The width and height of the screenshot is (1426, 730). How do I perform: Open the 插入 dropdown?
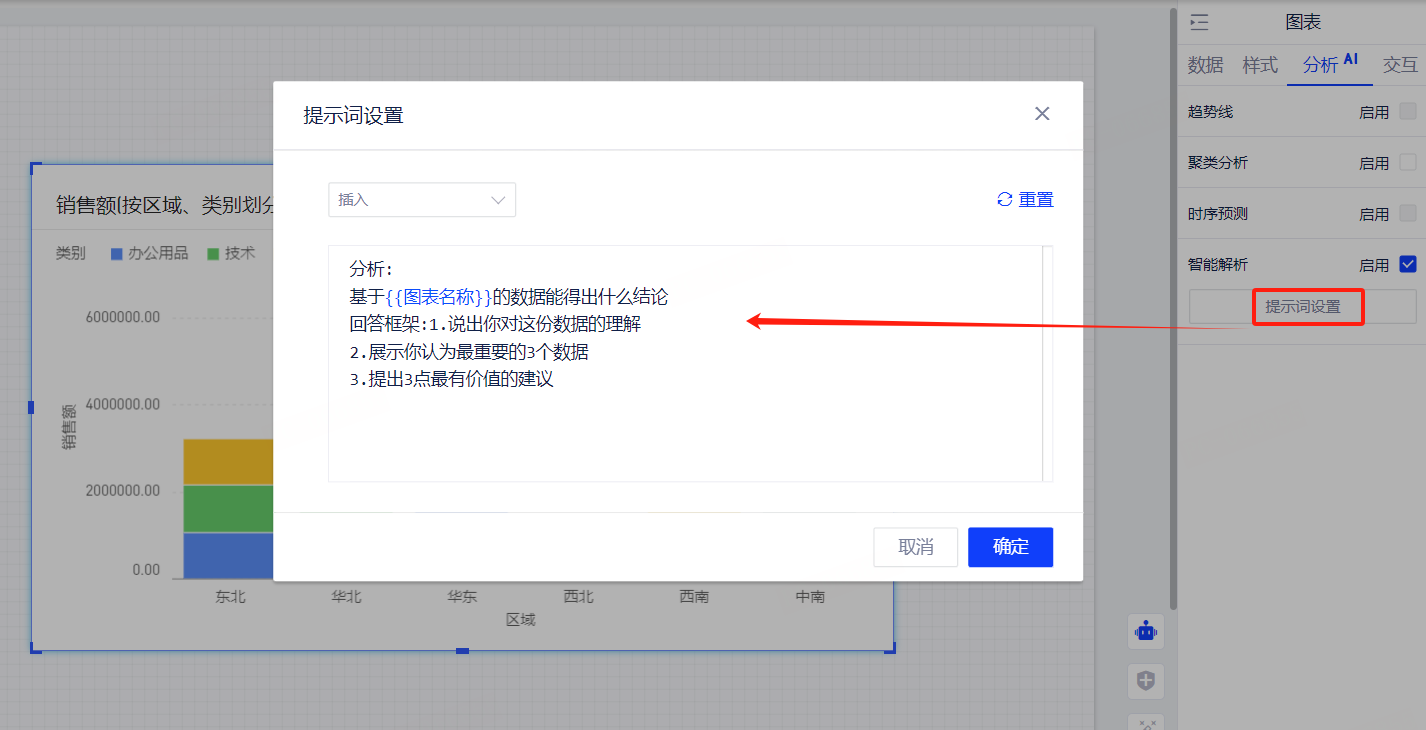pyautogui.click(x=422, y=200)
